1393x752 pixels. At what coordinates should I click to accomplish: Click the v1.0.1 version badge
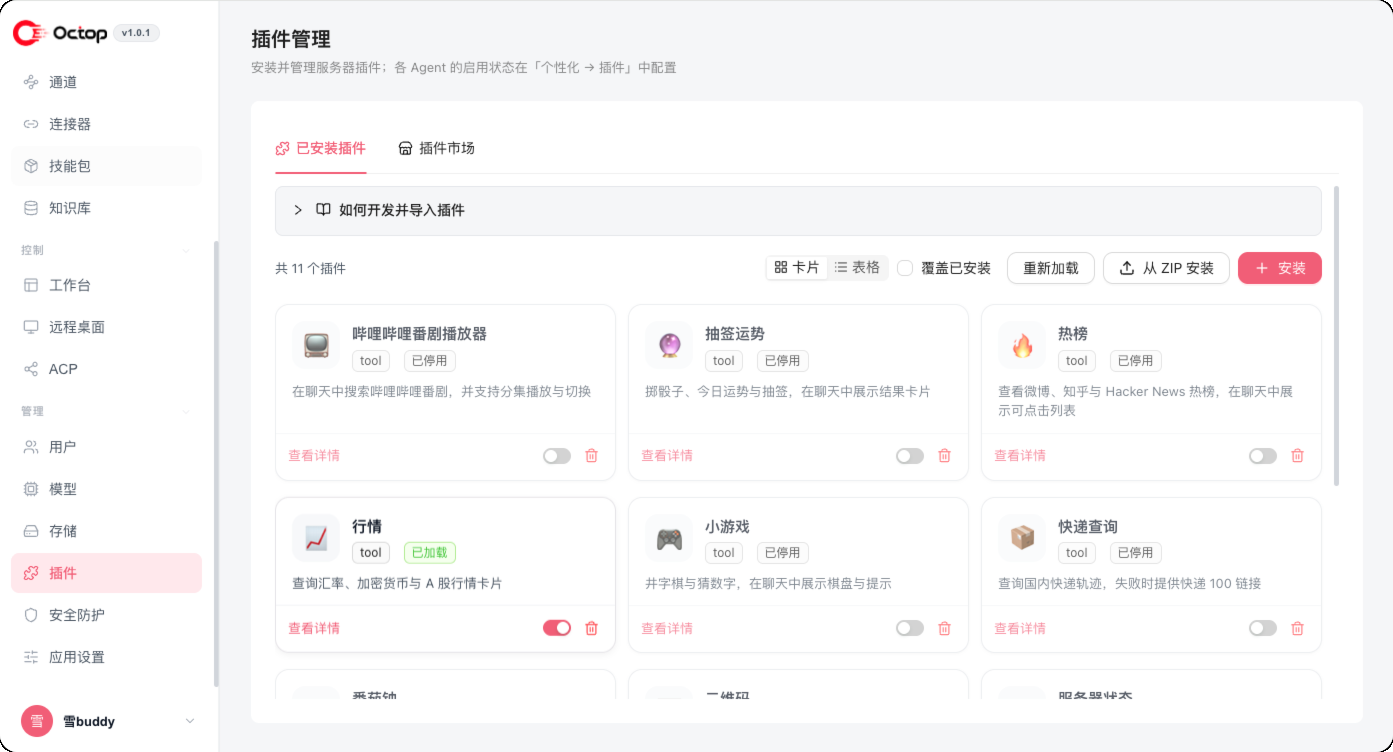136,33
